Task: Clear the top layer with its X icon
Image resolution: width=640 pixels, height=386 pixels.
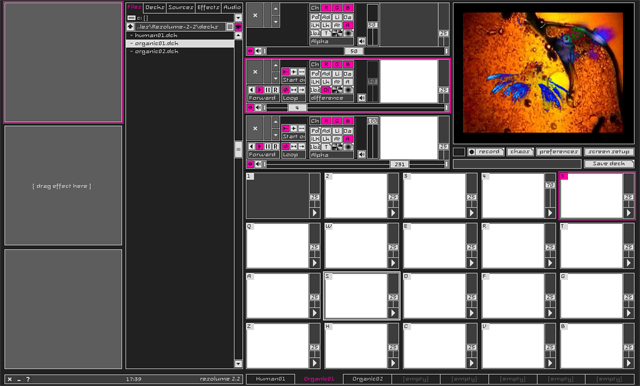Action: (x=255, y=16)
